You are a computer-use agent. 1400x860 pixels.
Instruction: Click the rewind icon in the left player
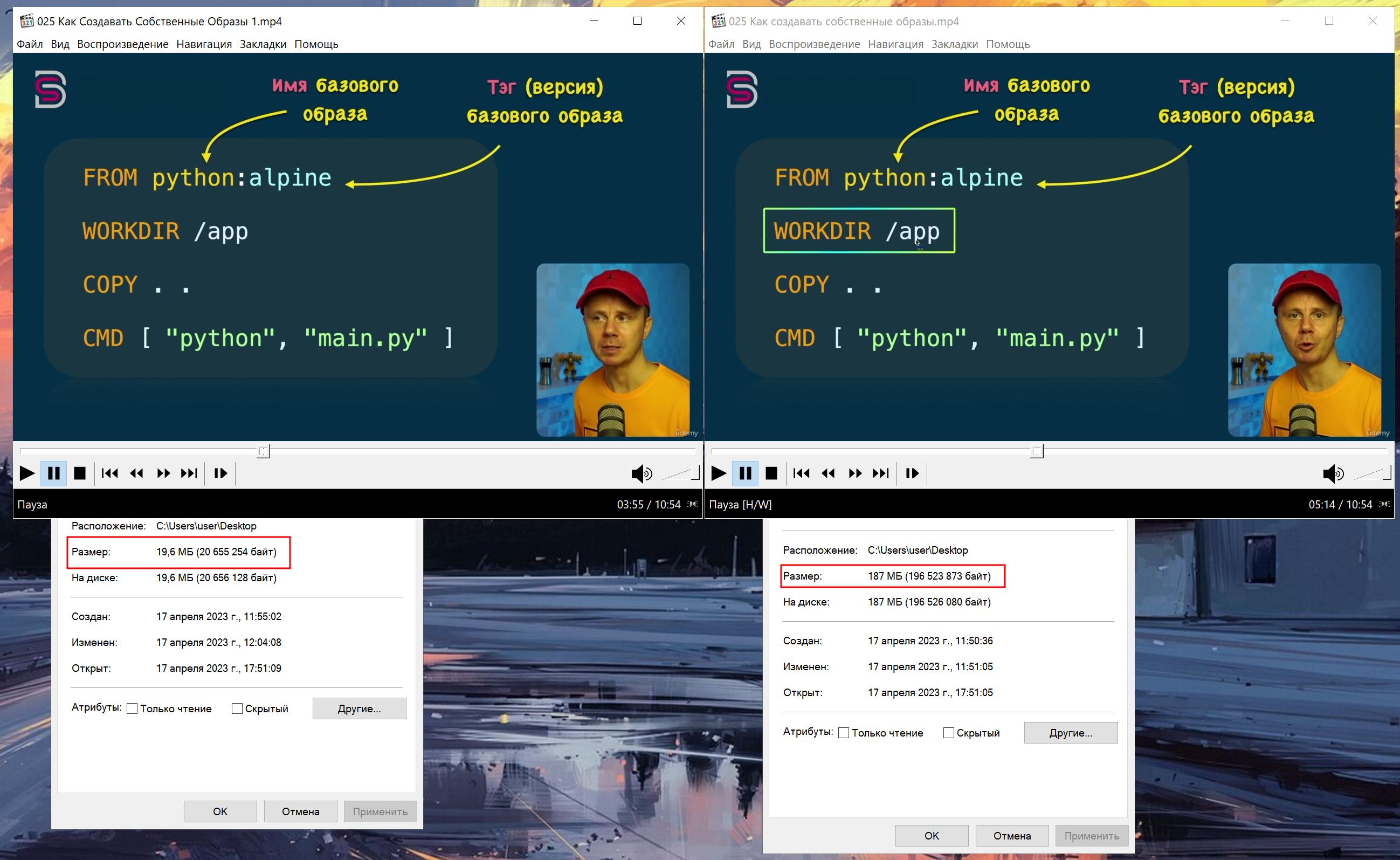[136, 473]
